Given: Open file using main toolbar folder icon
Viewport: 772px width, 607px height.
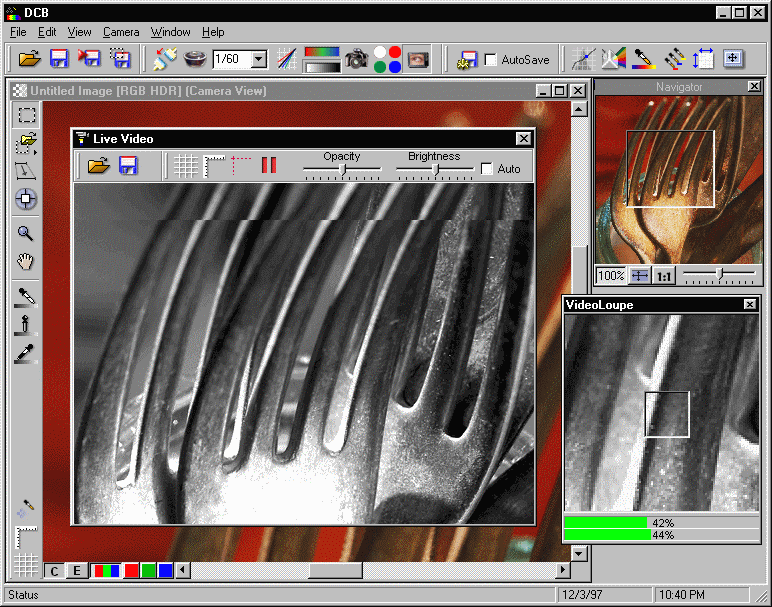Looking at the screenshot, I should click(x=30, y=59).
